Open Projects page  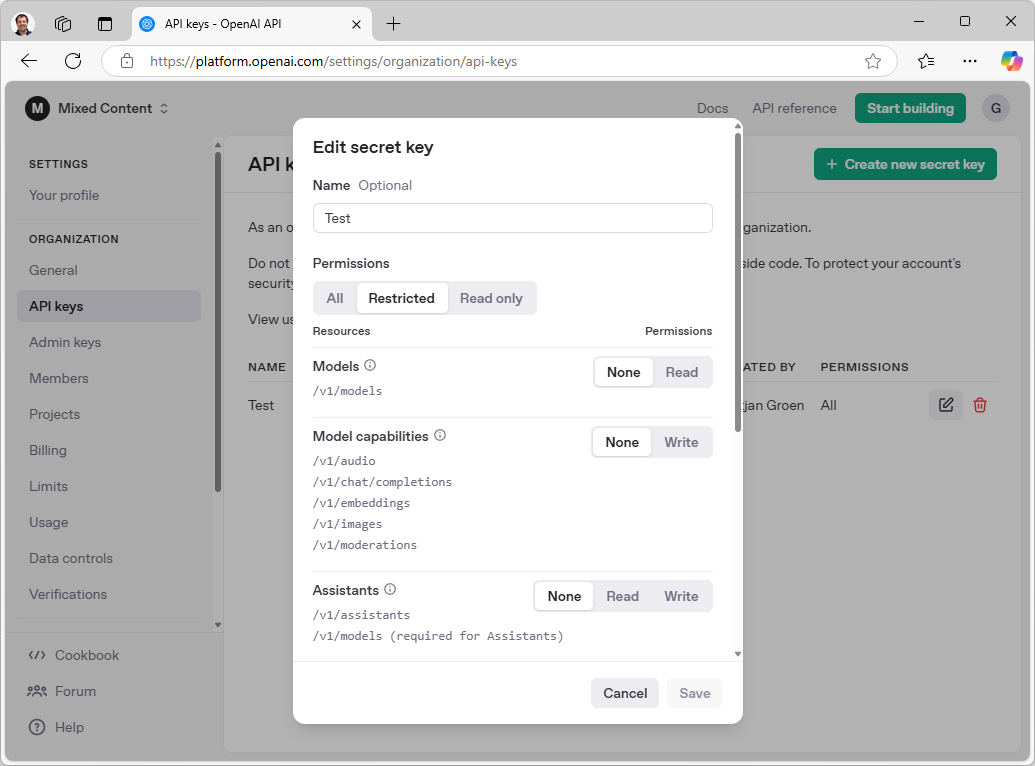(55, 414)
